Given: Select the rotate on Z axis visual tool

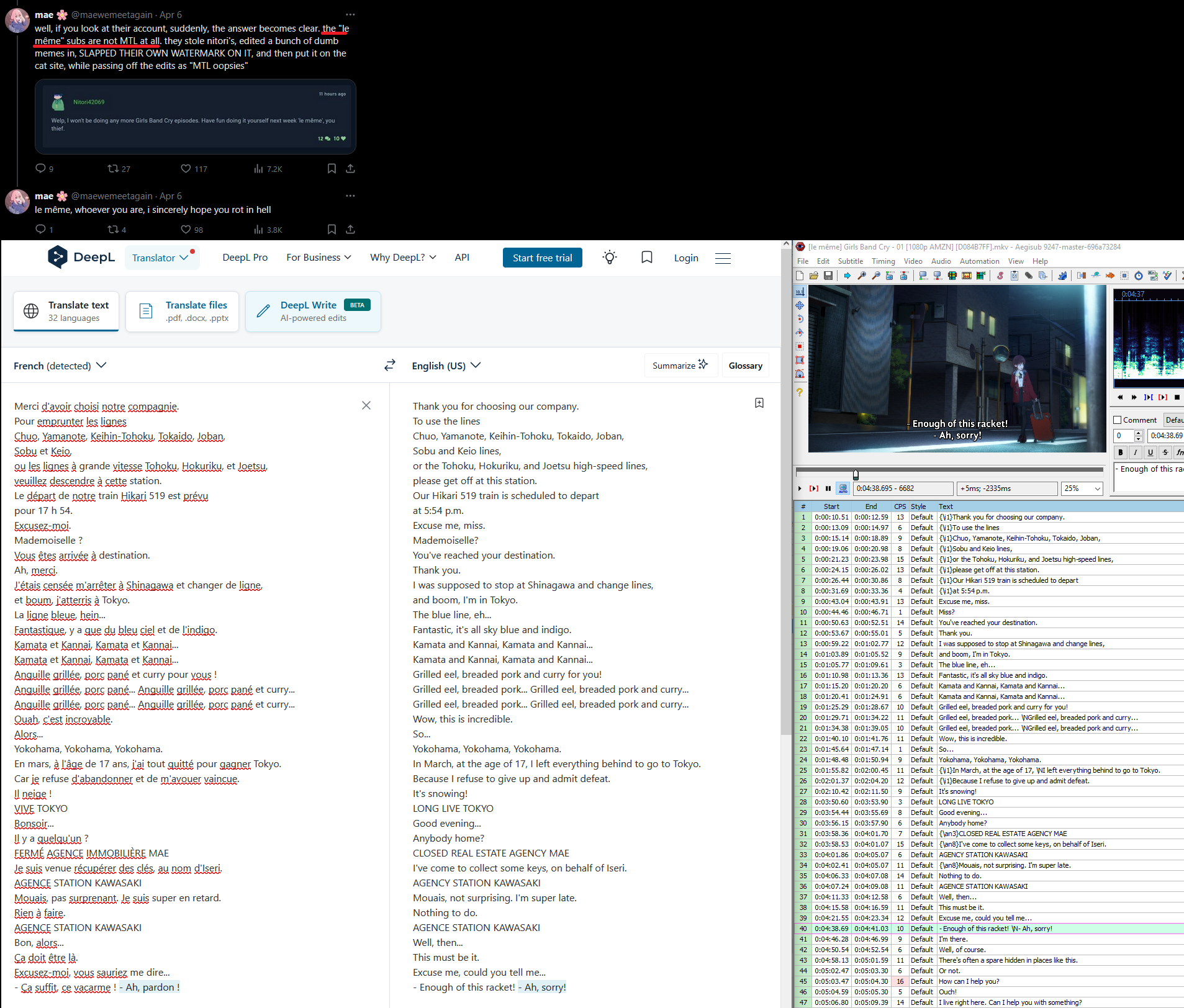Looking at the screenshot, I should [x=800, y=319].
